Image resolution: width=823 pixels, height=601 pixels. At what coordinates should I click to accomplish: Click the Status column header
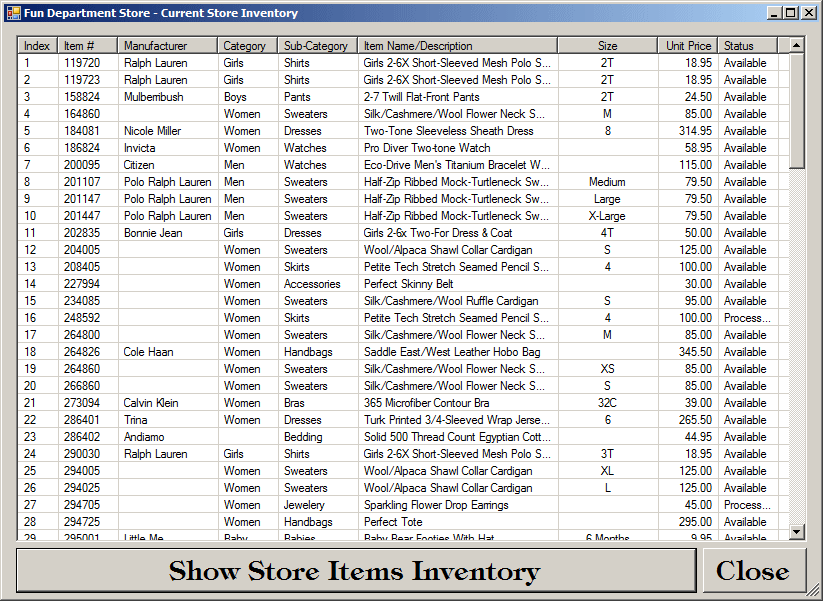point(748,46)
